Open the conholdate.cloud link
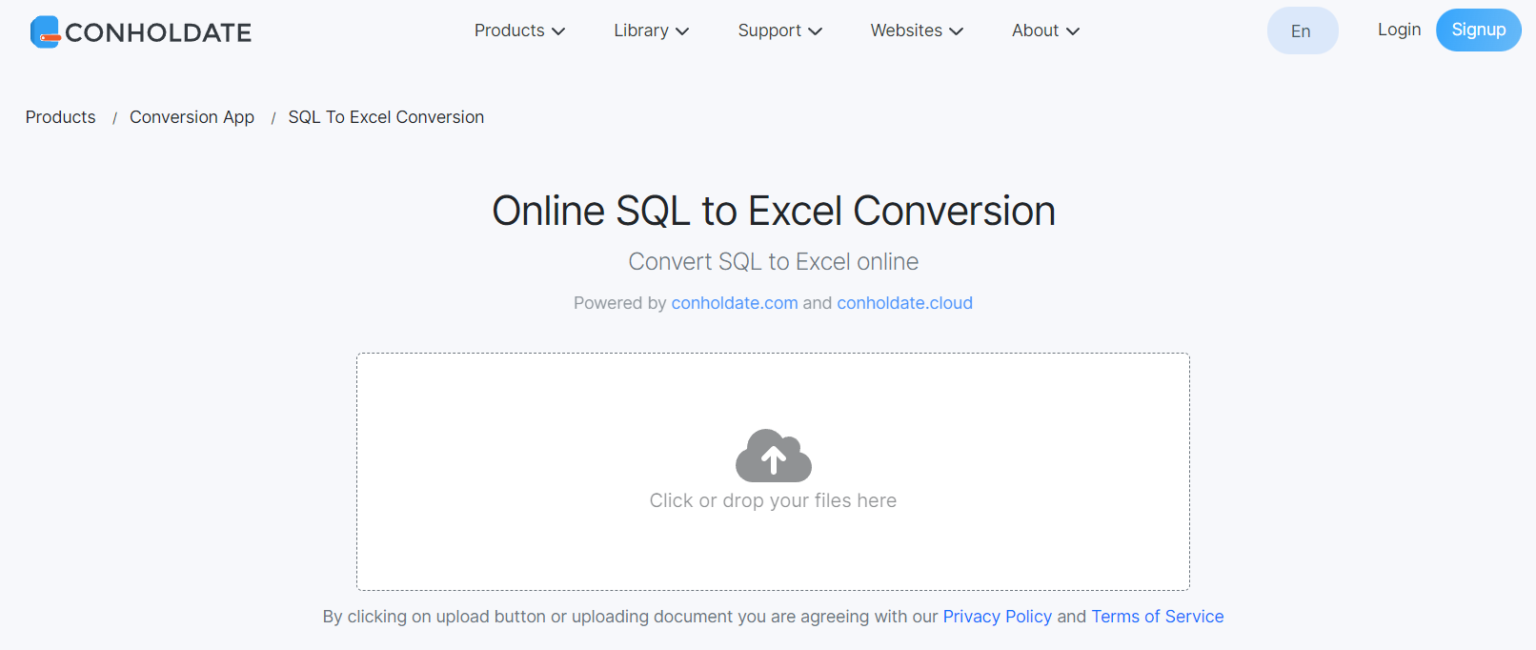Screen dimensions: 1536x650 (904, 303)
